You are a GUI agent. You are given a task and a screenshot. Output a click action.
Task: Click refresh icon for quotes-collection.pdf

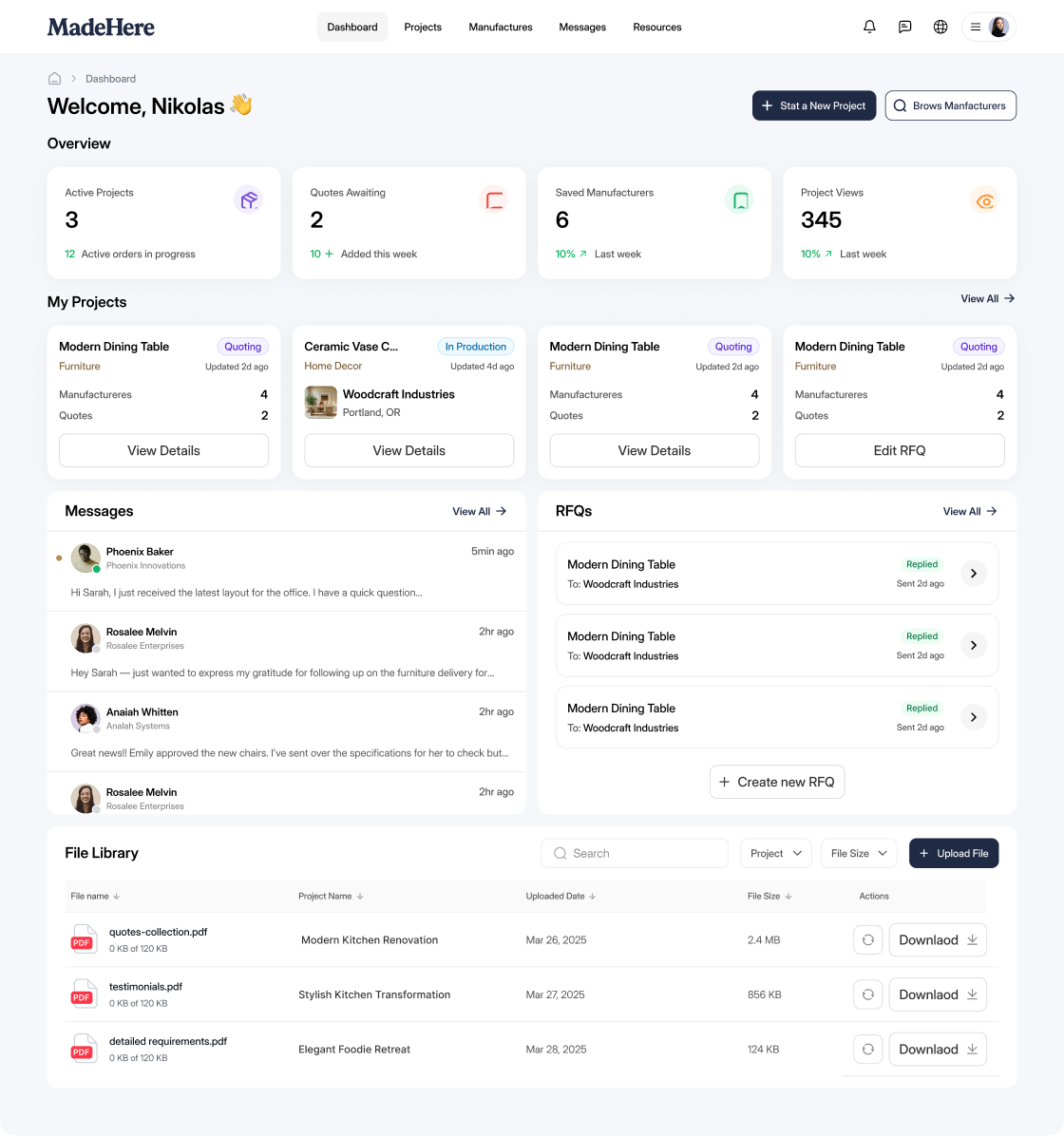(867, 939)
